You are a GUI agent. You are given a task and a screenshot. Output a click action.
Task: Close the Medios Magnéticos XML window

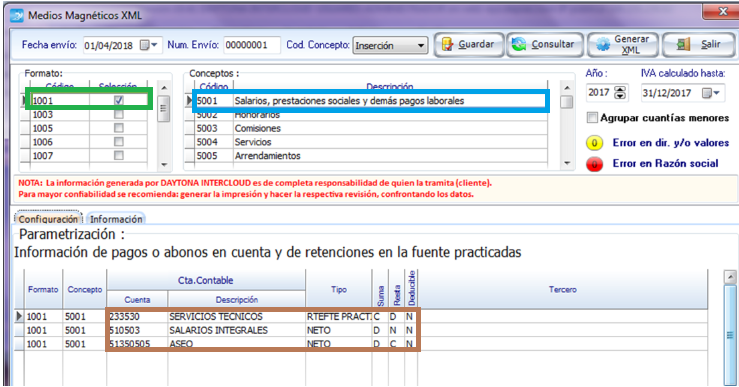point(722,12)
